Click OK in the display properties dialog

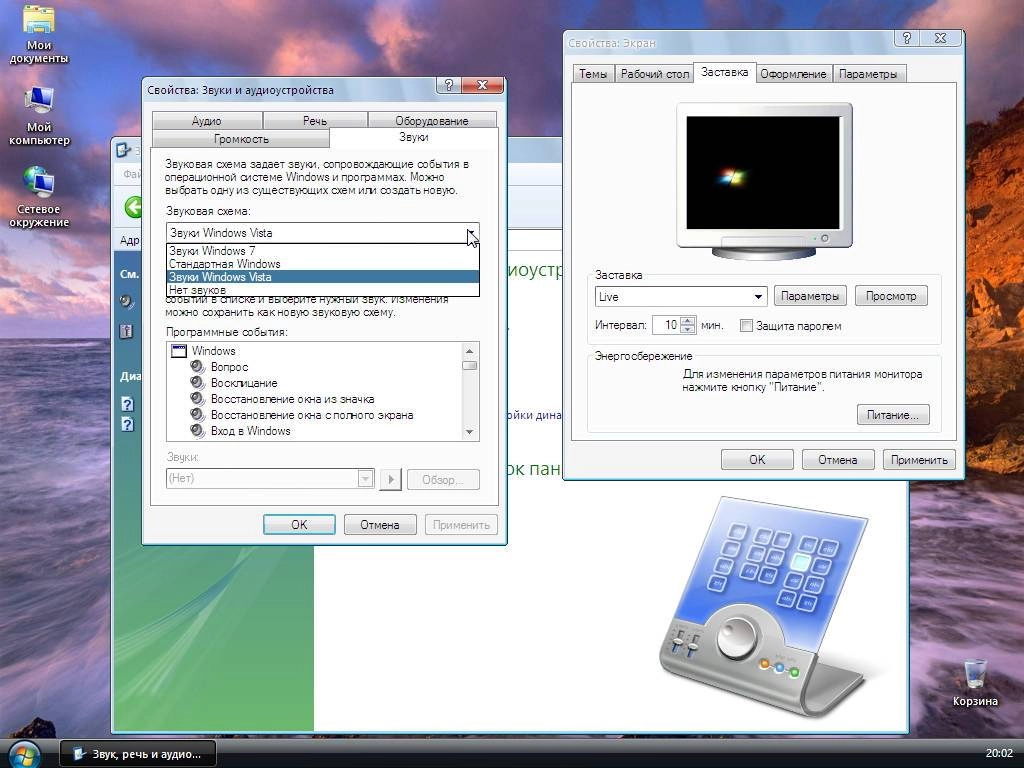(757, 460)
